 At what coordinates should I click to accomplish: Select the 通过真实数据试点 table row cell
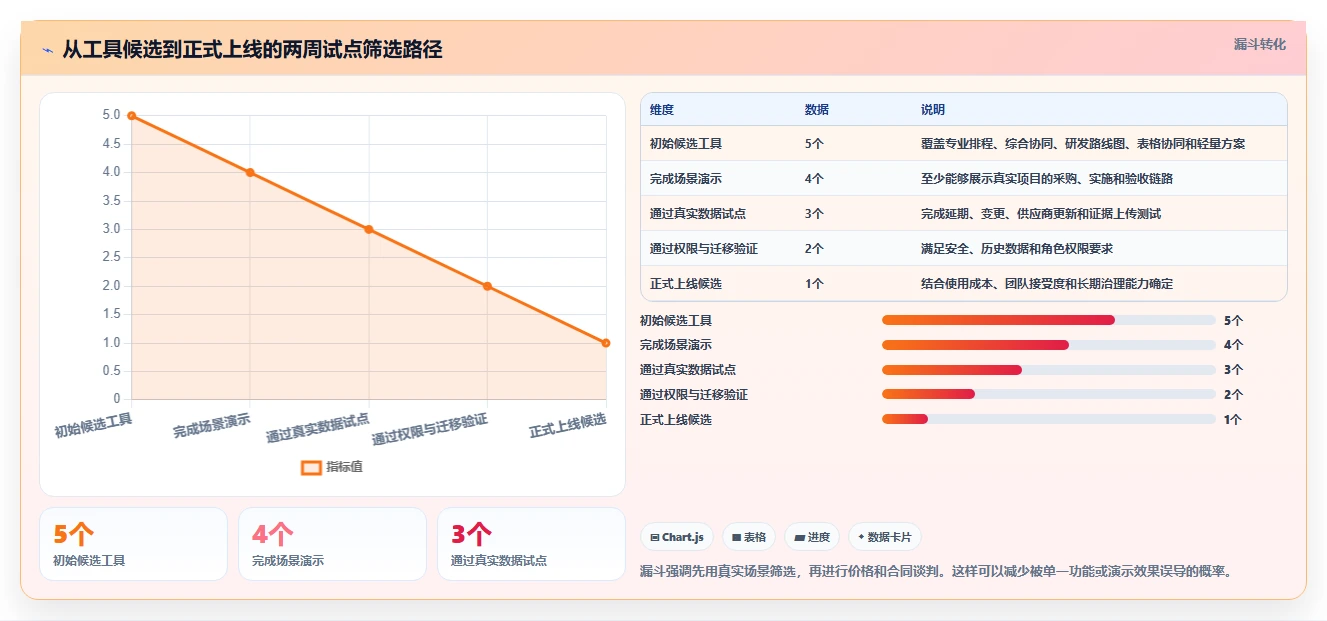tap(698, 214)
